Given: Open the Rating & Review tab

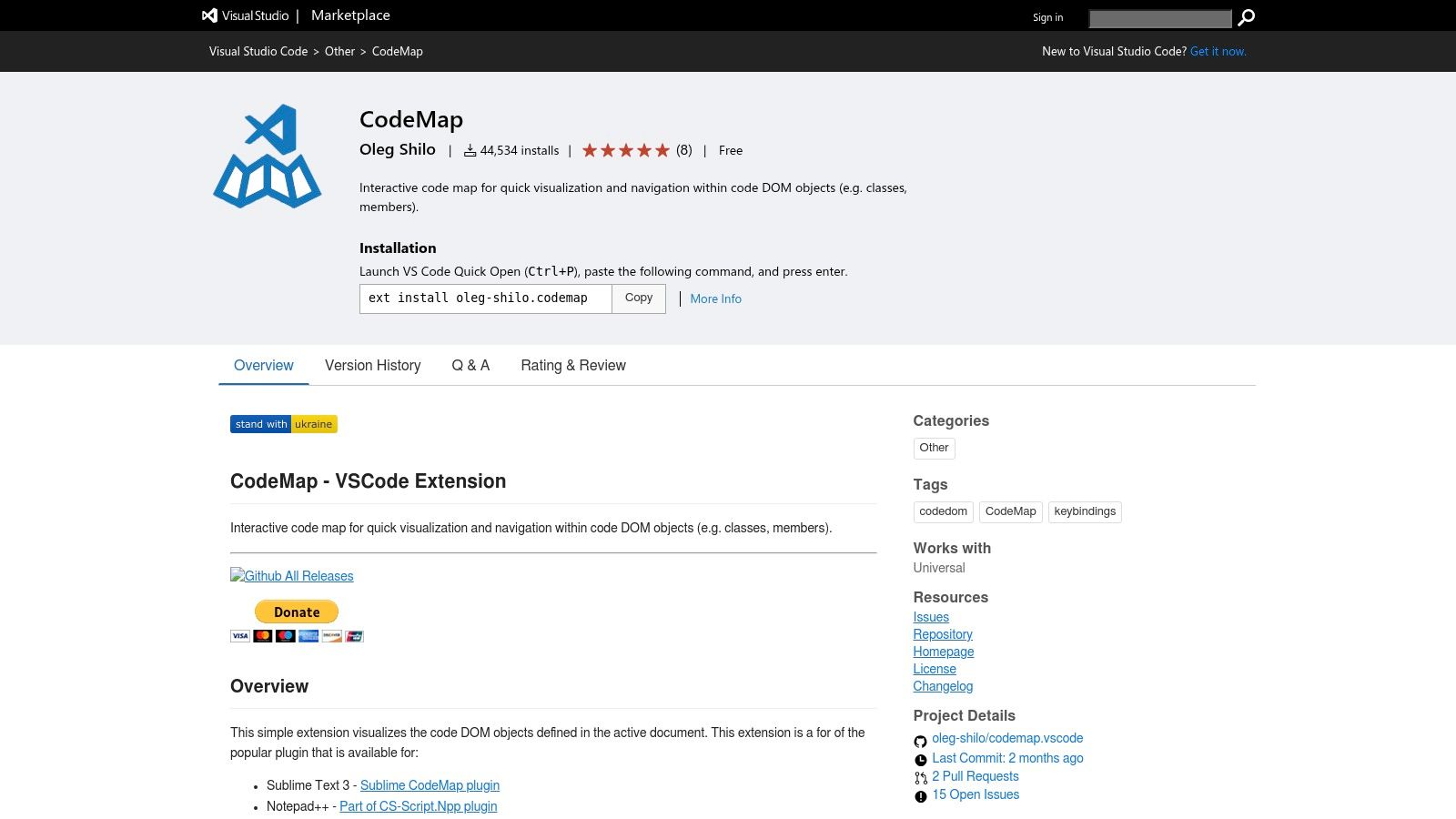Looking at the screenshot, I should (x=573, y=365).
